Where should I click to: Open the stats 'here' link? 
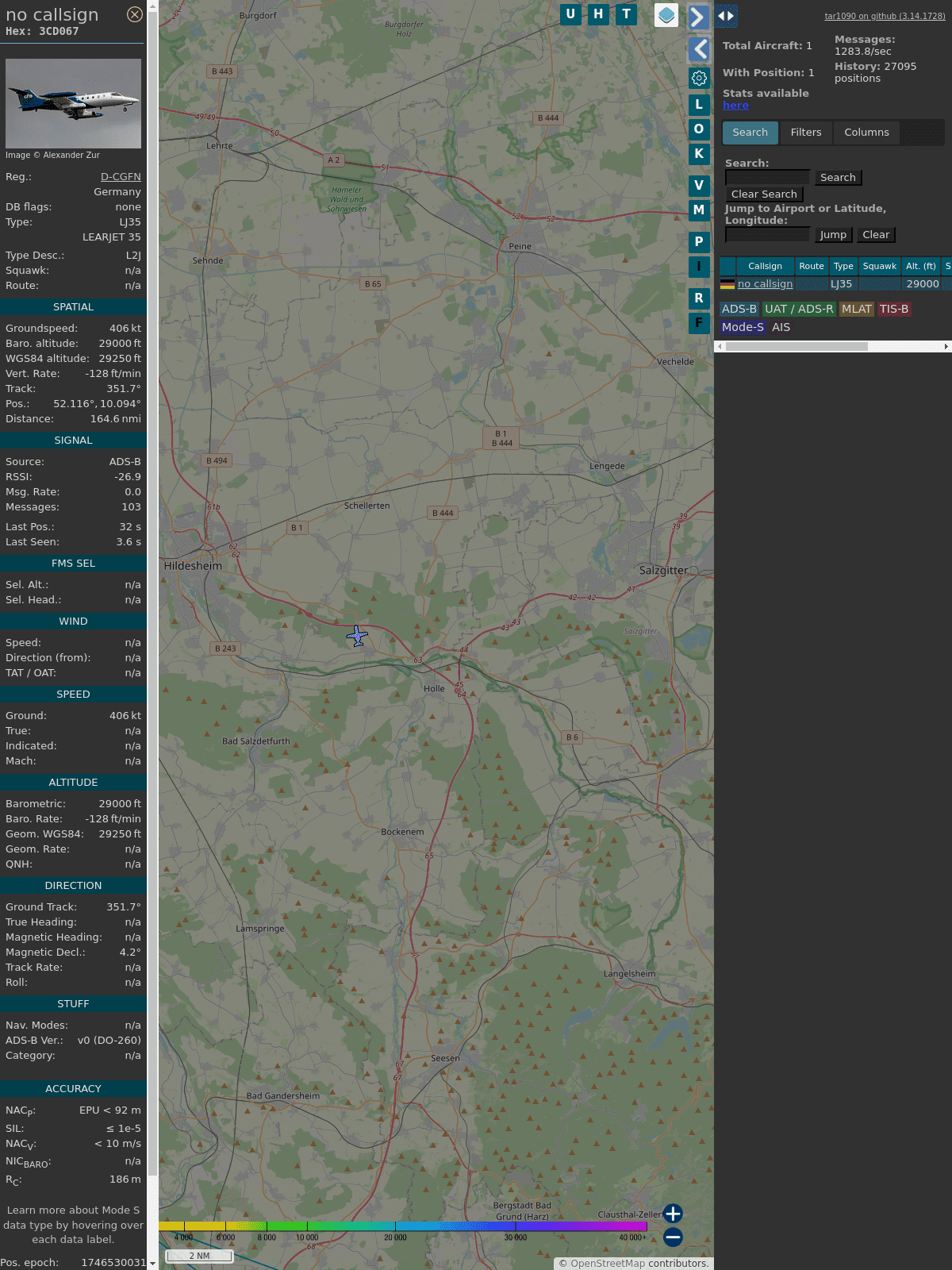[735, 106]
